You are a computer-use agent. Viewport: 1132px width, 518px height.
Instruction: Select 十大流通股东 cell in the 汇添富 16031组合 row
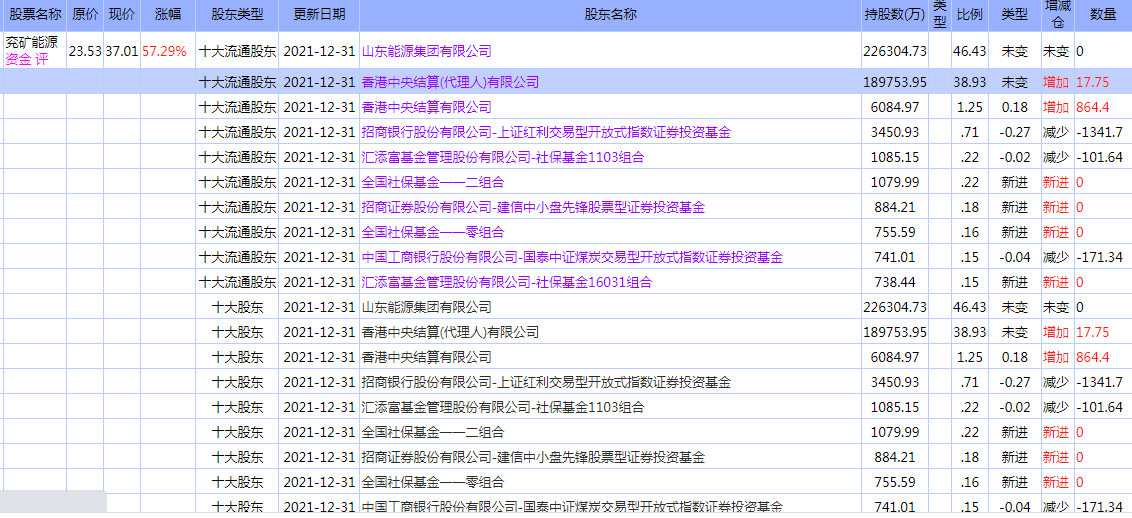(x=238, y=282)
